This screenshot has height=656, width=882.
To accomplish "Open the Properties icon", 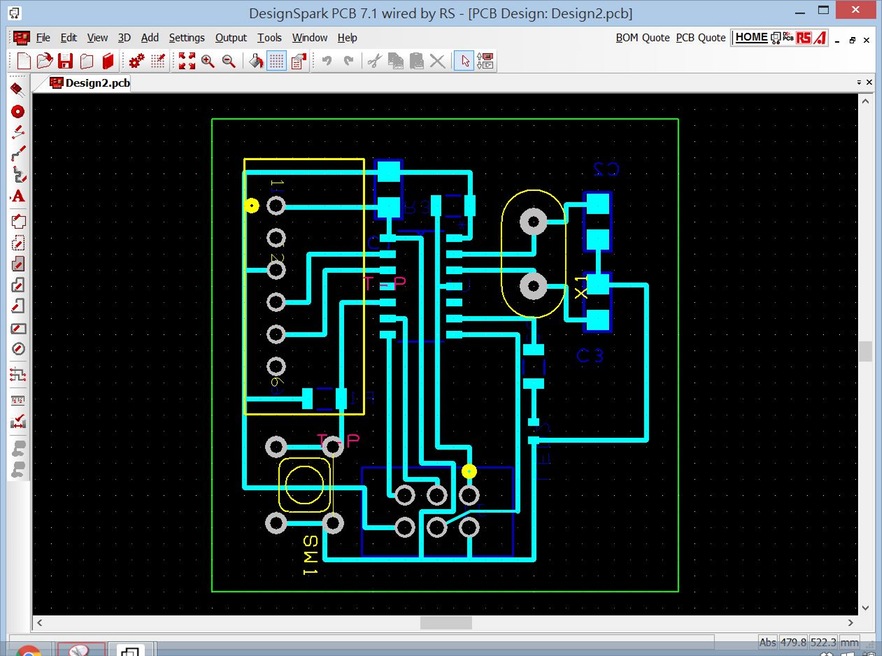I will [299, 60].
